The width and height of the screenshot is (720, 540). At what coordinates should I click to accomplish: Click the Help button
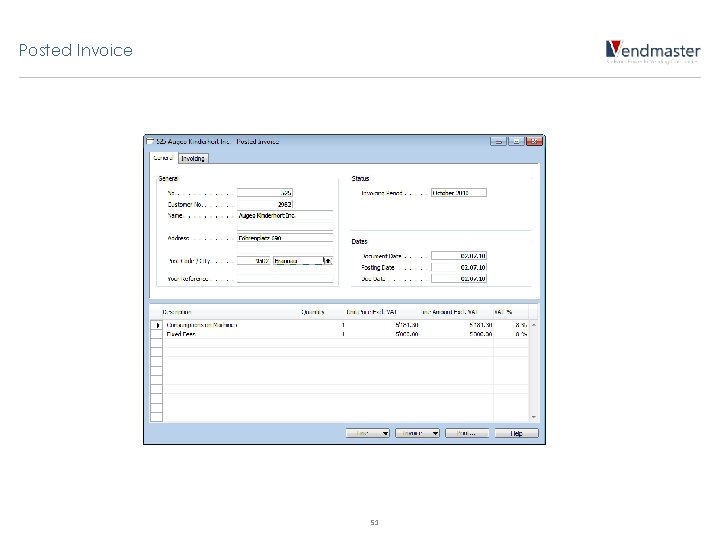(x=516, y=433)
